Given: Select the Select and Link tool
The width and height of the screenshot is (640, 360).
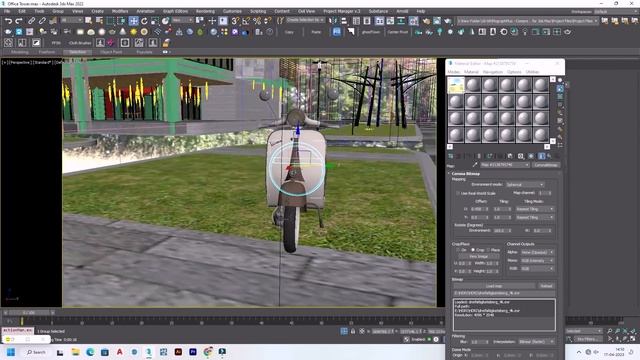Looking at the screenshot, I should pyautogui.click(x=31, y=20).
